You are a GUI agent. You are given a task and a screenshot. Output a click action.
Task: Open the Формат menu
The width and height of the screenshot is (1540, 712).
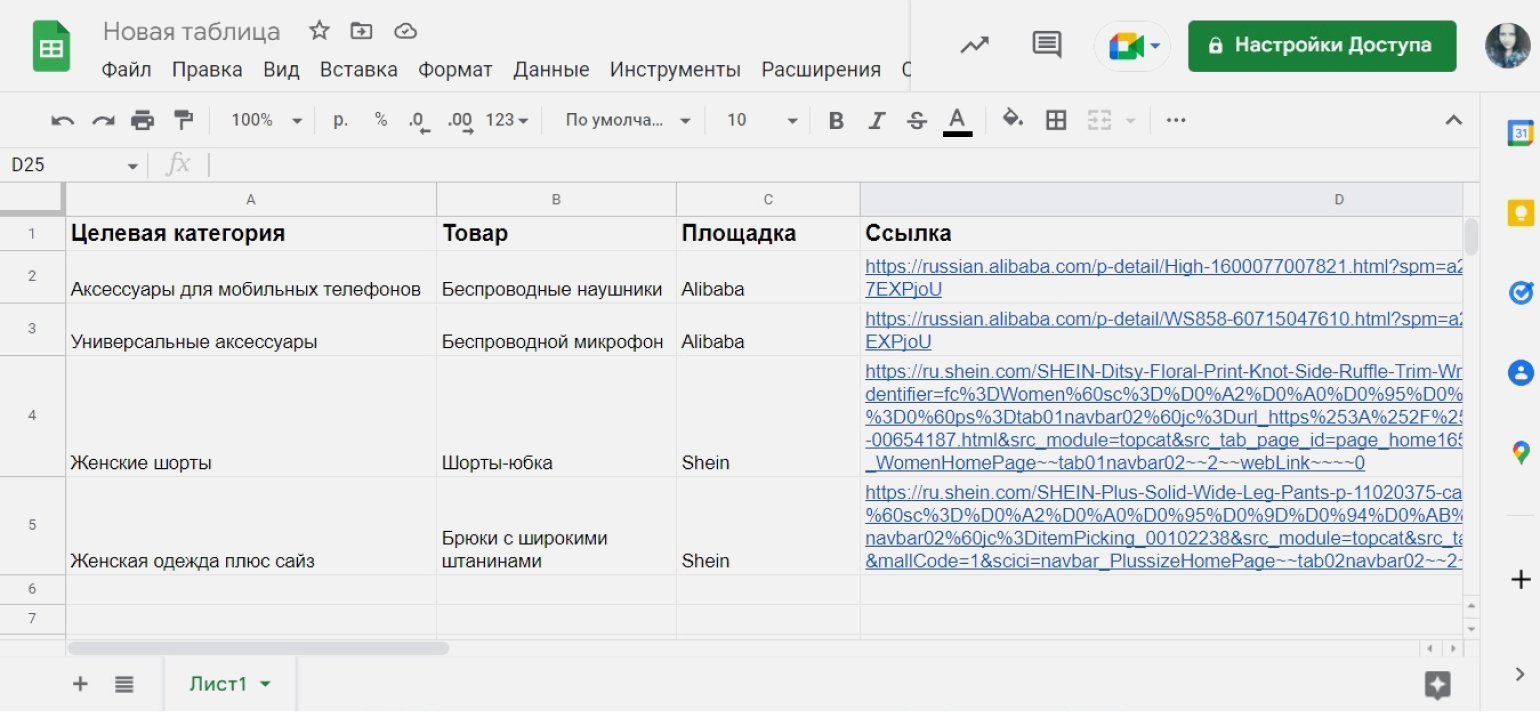[455, 69]
